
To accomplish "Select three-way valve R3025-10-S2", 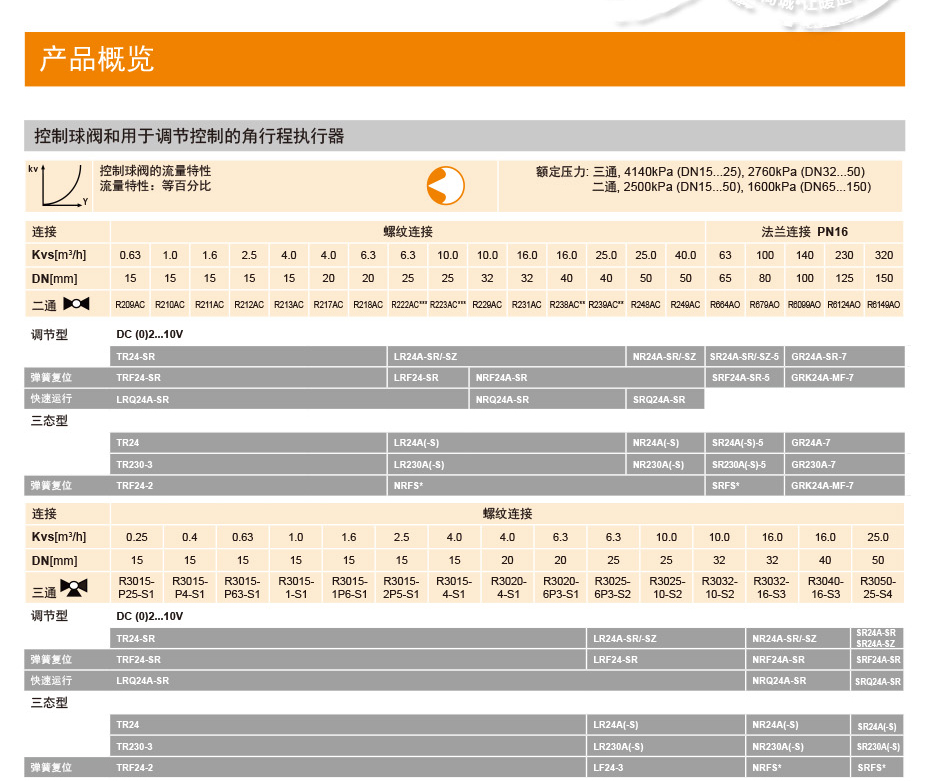I will click(x=667, y=588).
